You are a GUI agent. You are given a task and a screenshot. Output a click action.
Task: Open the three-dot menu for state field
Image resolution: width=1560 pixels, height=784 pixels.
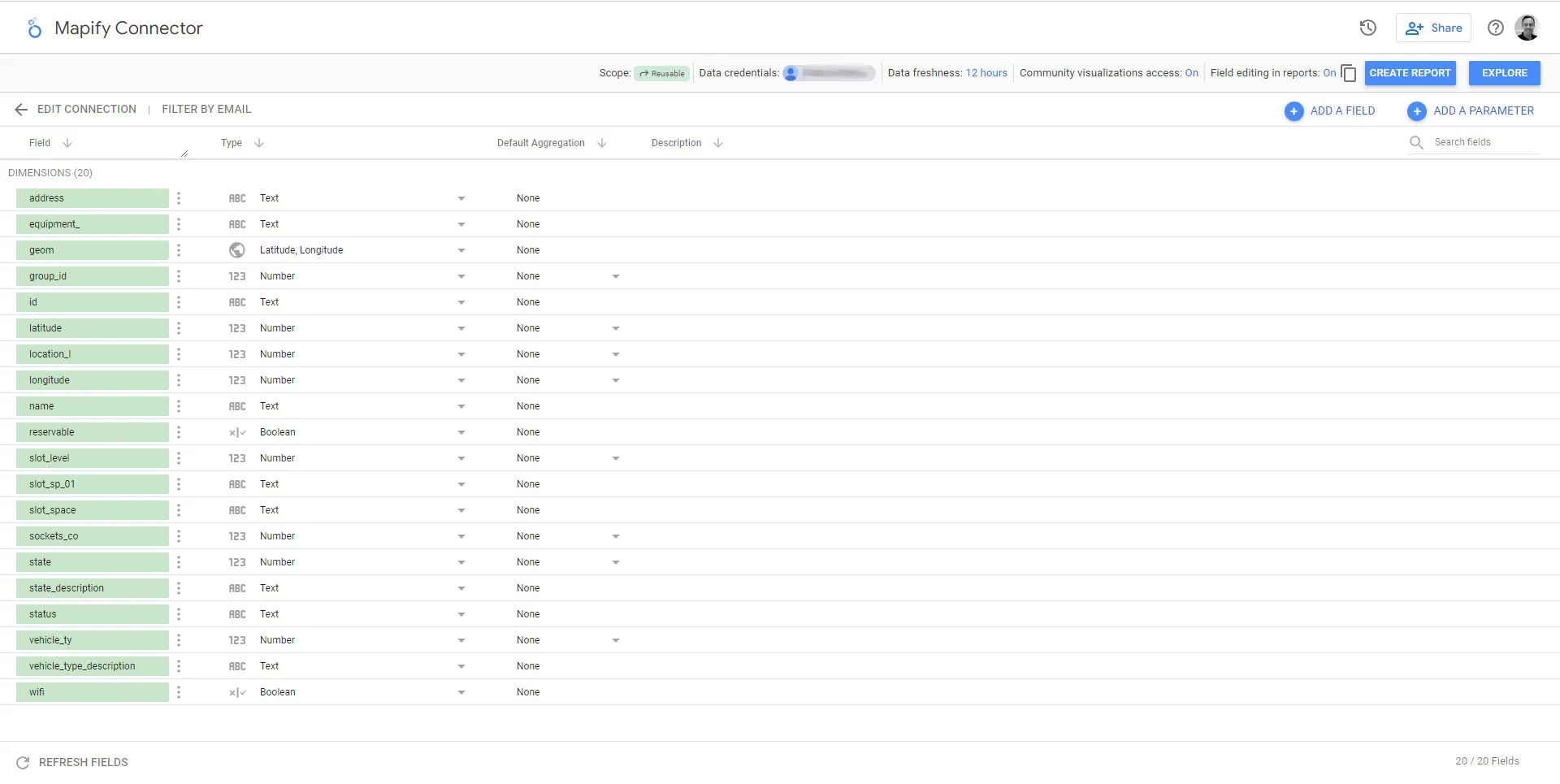click(x=179, y=562)
